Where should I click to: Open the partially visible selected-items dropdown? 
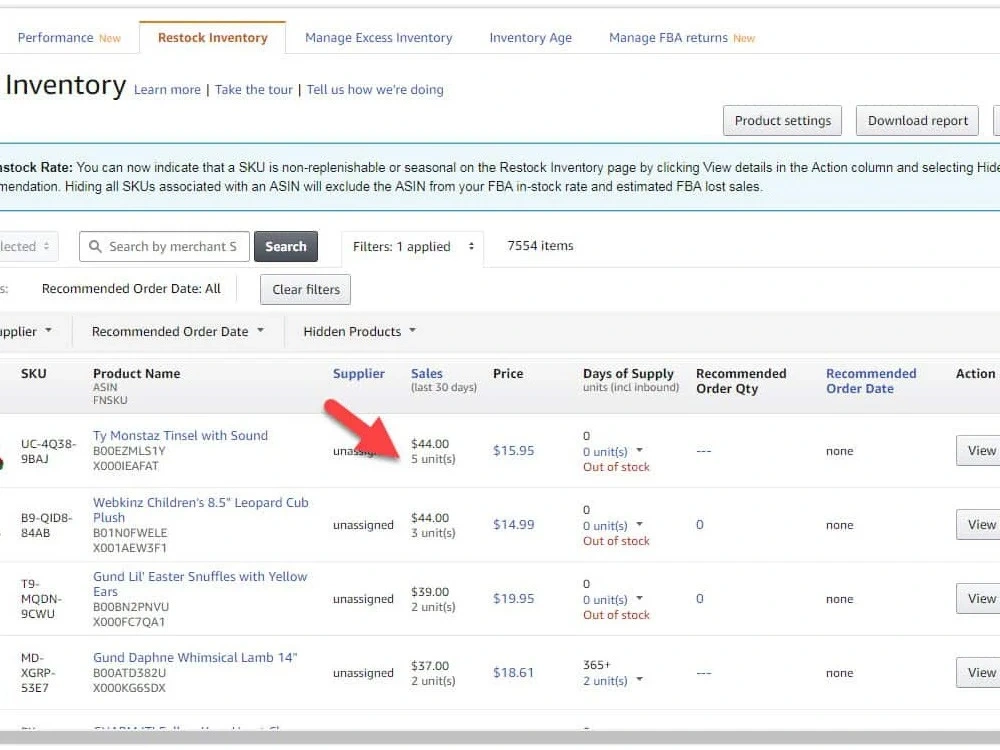pyautogui.click(x=29, y=246)
